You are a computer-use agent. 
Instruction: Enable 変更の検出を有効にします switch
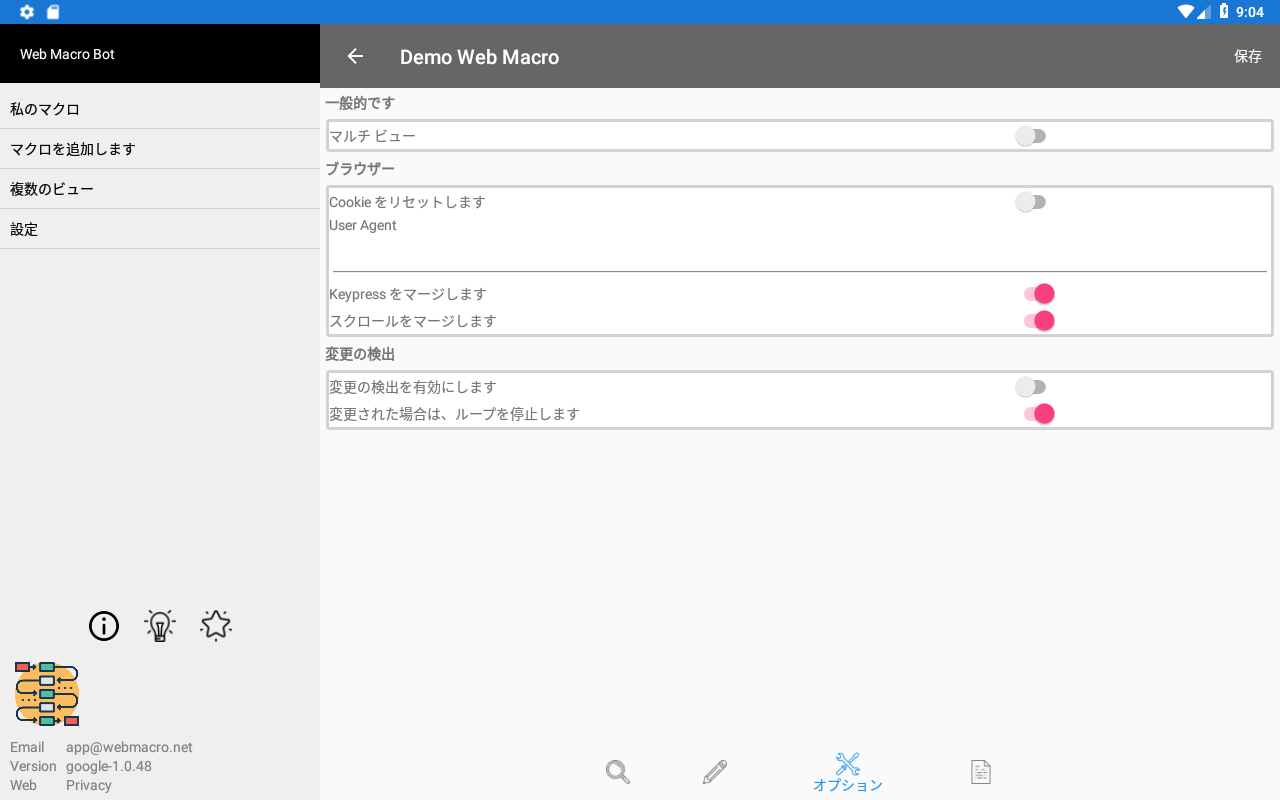(1031, 387)
